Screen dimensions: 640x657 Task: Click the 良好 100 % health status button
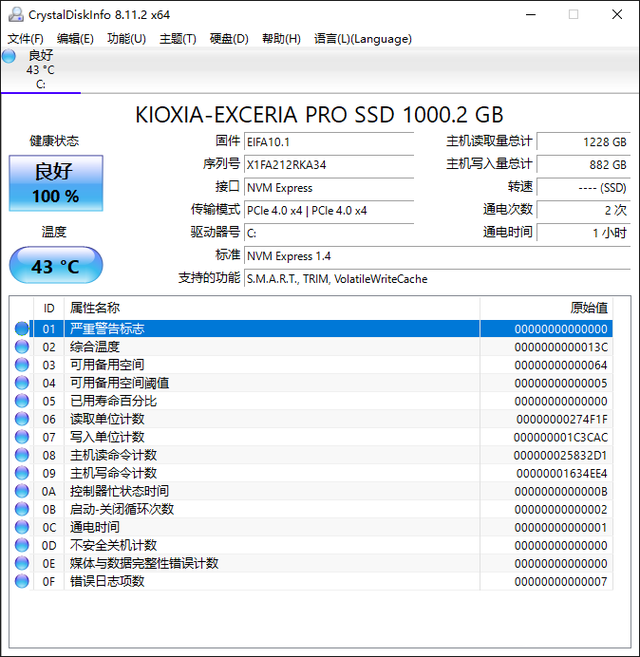(56, 183)
